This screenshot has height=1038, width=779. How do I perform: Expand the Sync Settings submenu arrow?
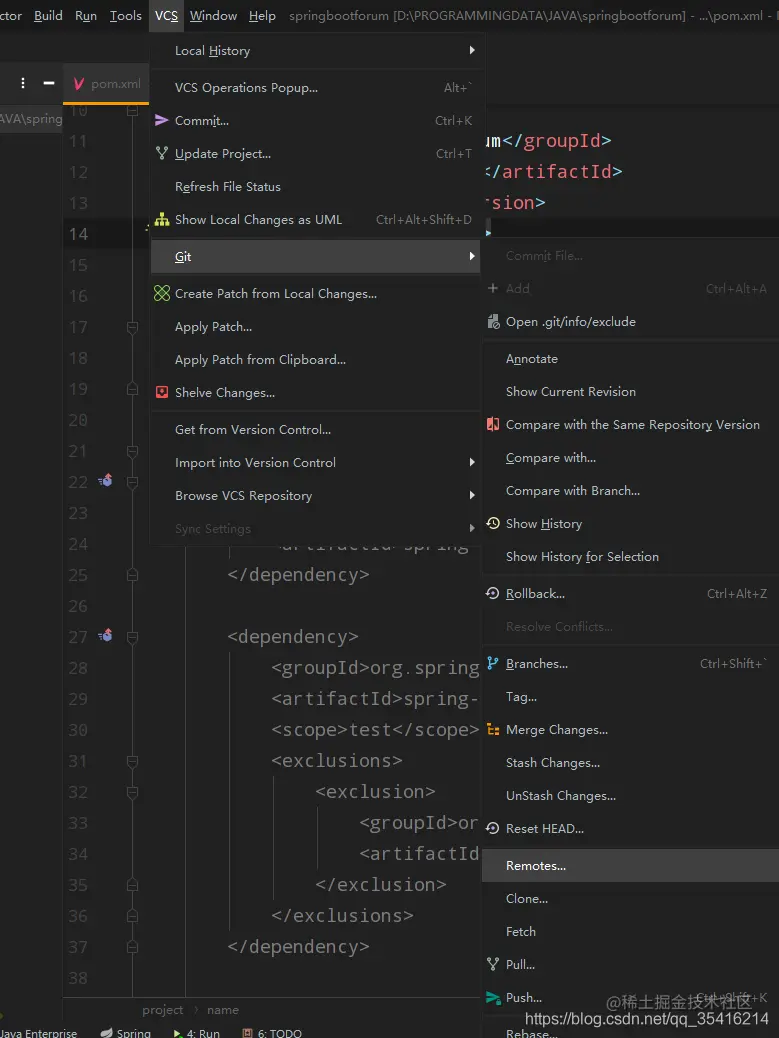point(472,528)
